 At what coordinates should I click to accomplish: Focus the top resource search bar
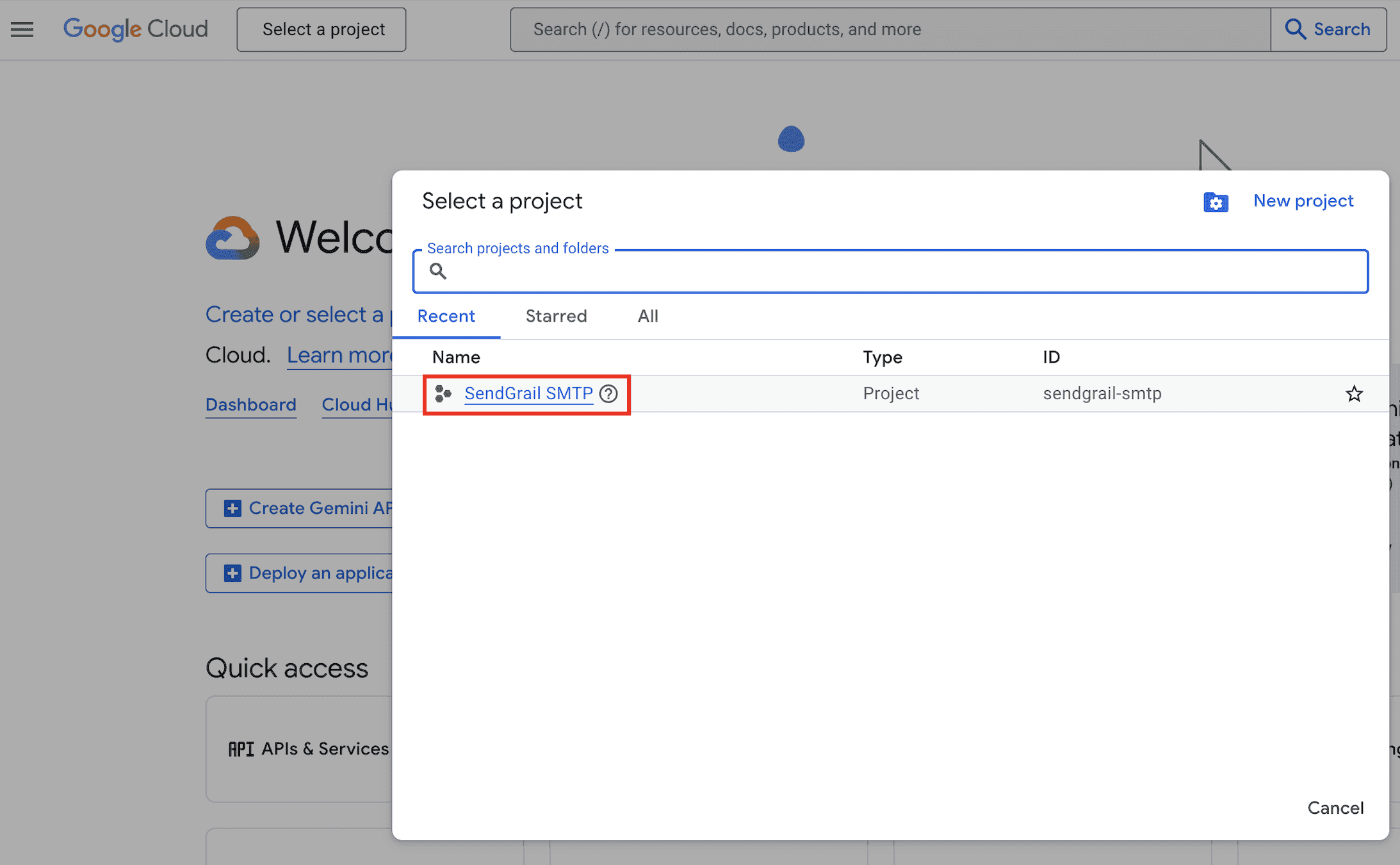point(890,29)
